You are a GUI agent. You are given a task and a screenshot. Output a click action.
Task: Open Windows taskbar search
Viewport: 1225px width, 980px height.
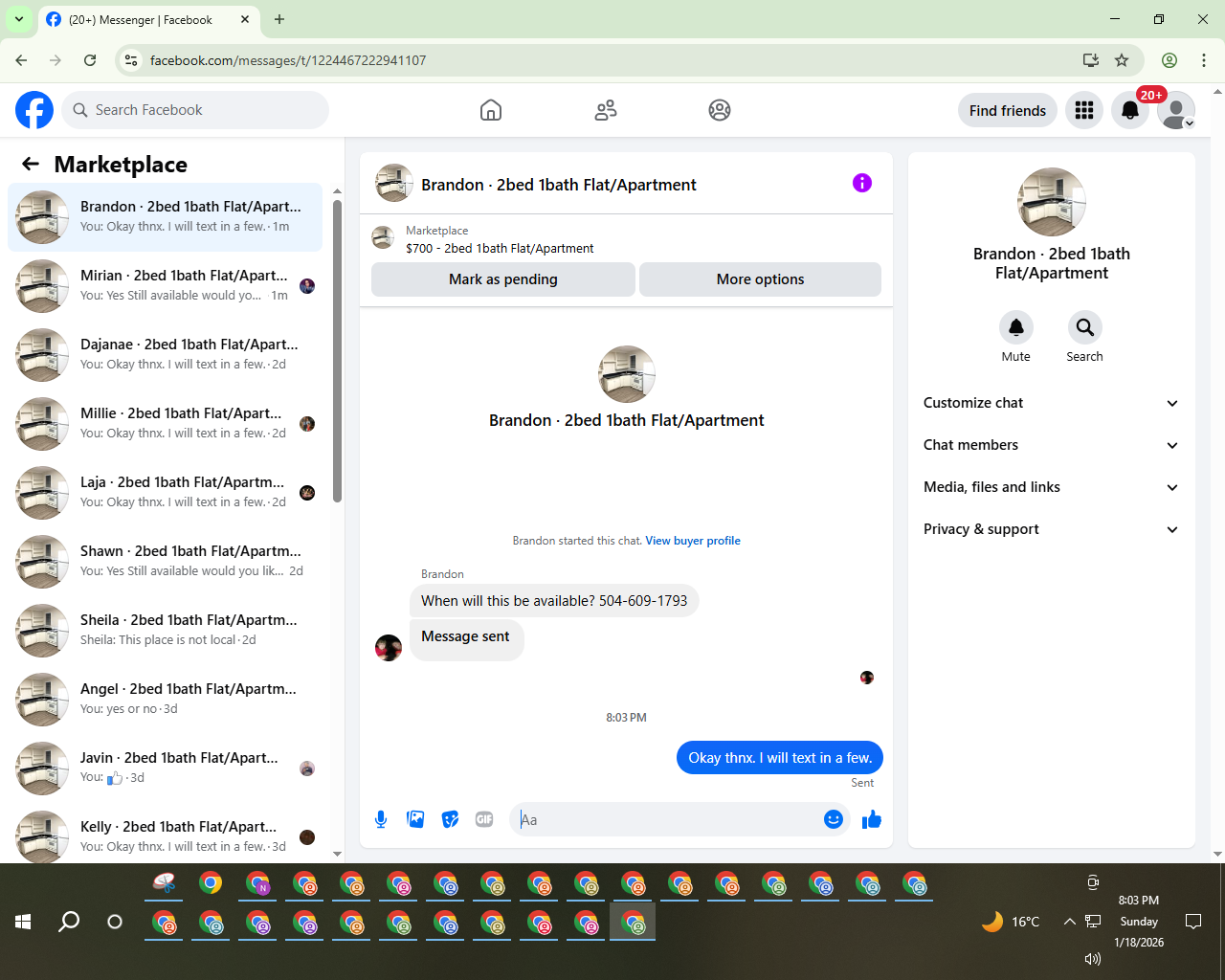69,922
